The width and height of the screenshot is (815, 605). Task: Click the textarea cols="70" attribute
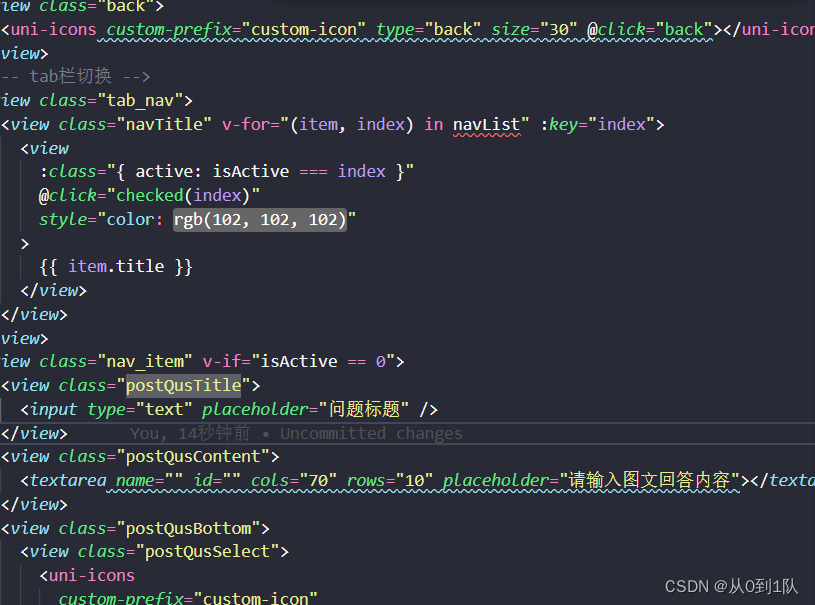tap(294, 480)
